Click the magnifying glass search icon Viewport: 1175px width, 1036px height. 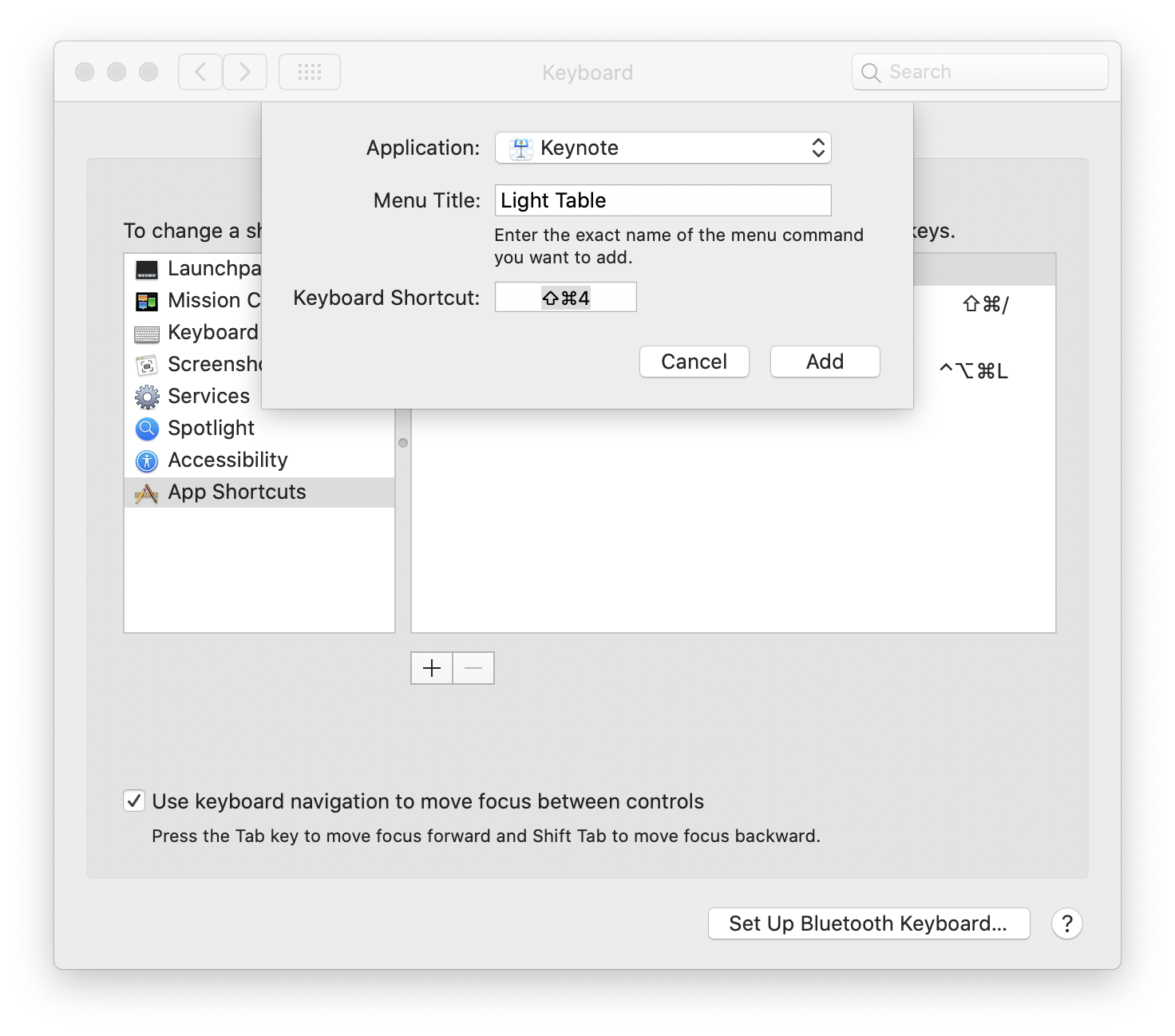pos(871,73)
